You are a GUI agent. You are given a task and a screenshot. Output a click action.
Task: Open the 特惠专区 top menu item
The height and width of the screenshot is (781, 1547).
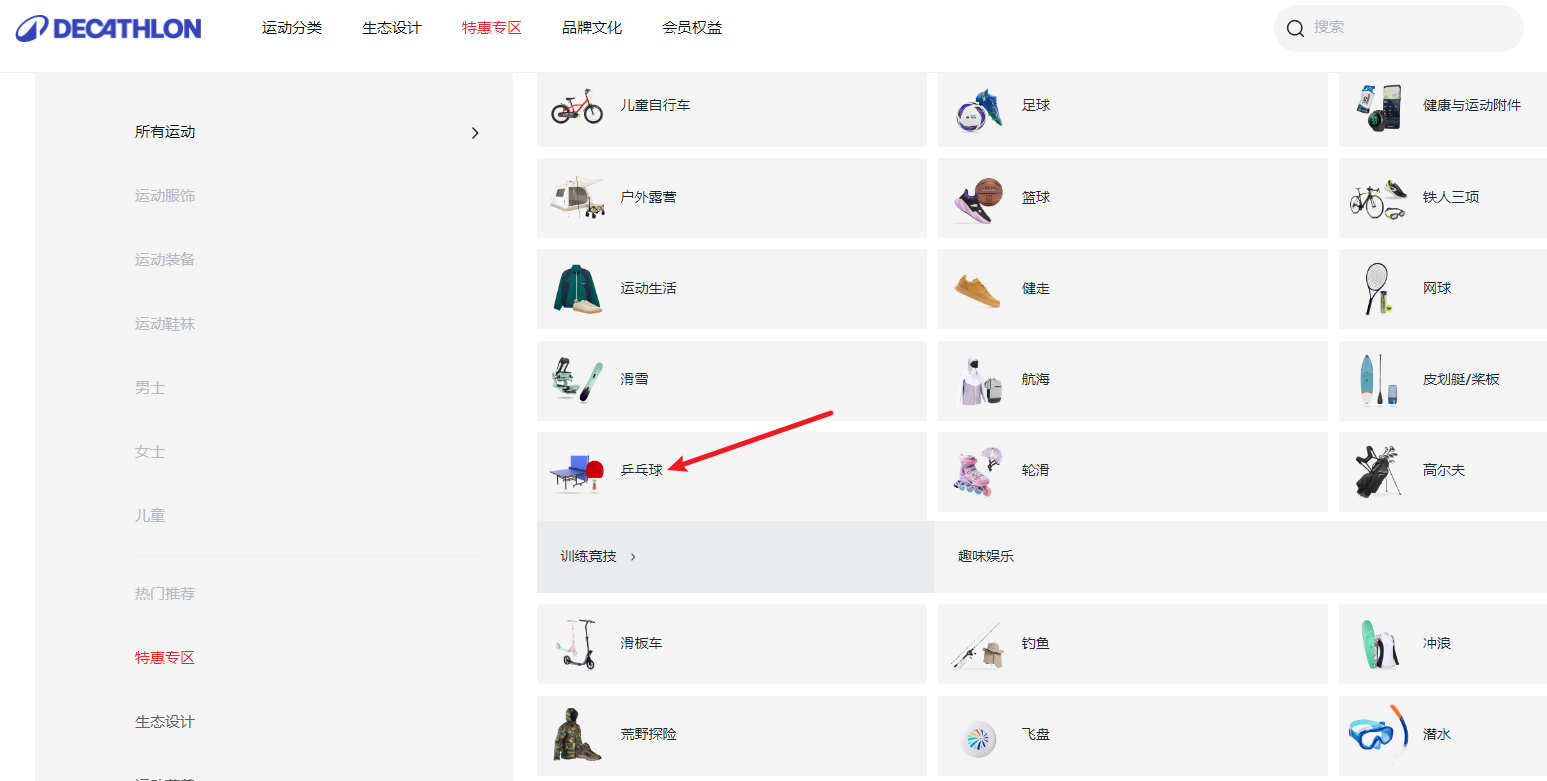coord(492,28)
